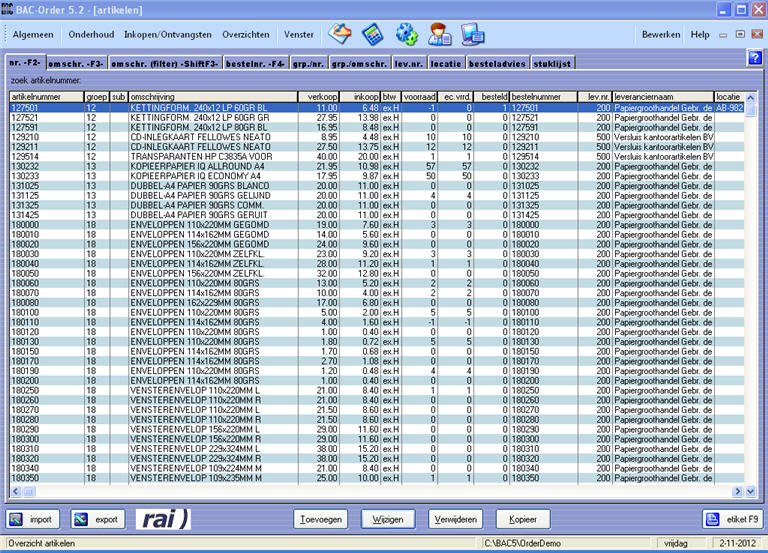The height and width of the screenshot is (553, 768).
Task: Open the Overzichten menu
Action: (246, 34)
